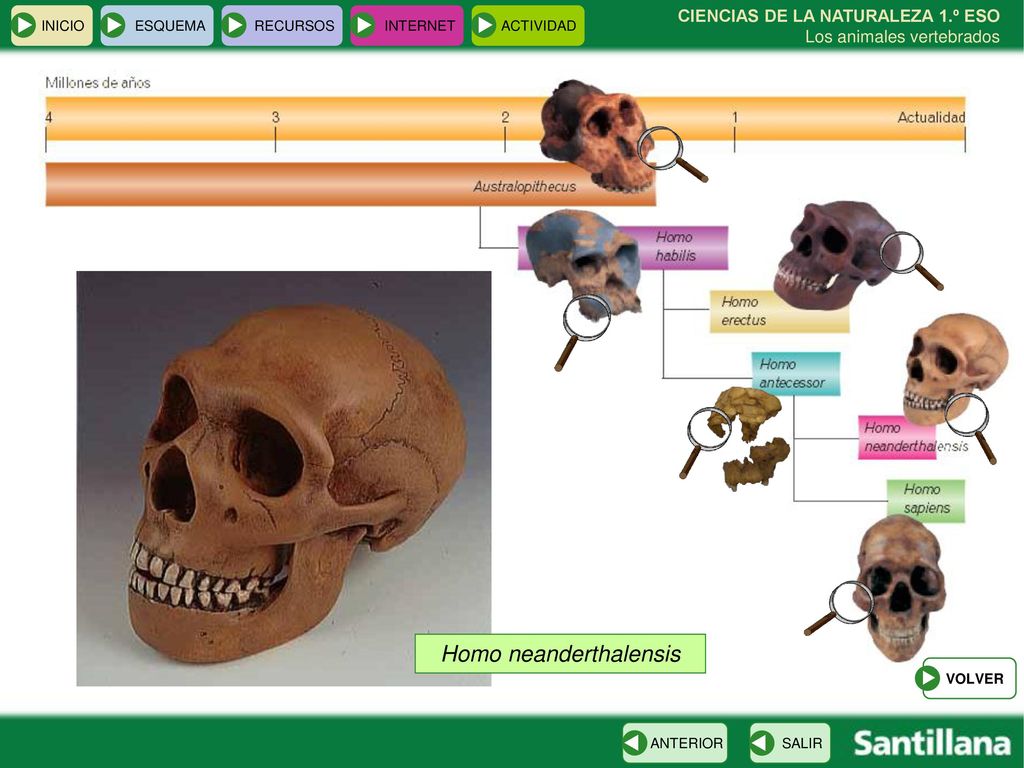Click the pink Homo neanderthalensis label
1024x768 pixels.
tap(897, 438)
